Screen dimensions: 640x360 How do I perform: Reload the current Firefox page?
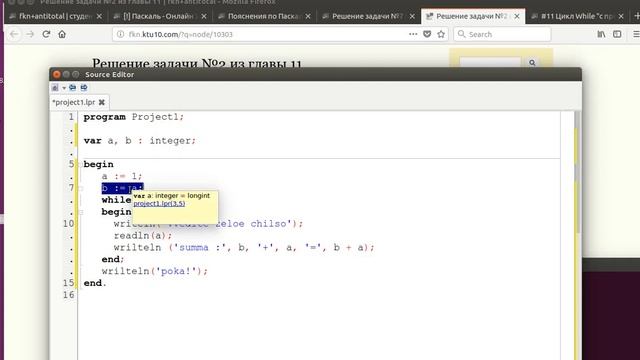[x=46, y=34]
